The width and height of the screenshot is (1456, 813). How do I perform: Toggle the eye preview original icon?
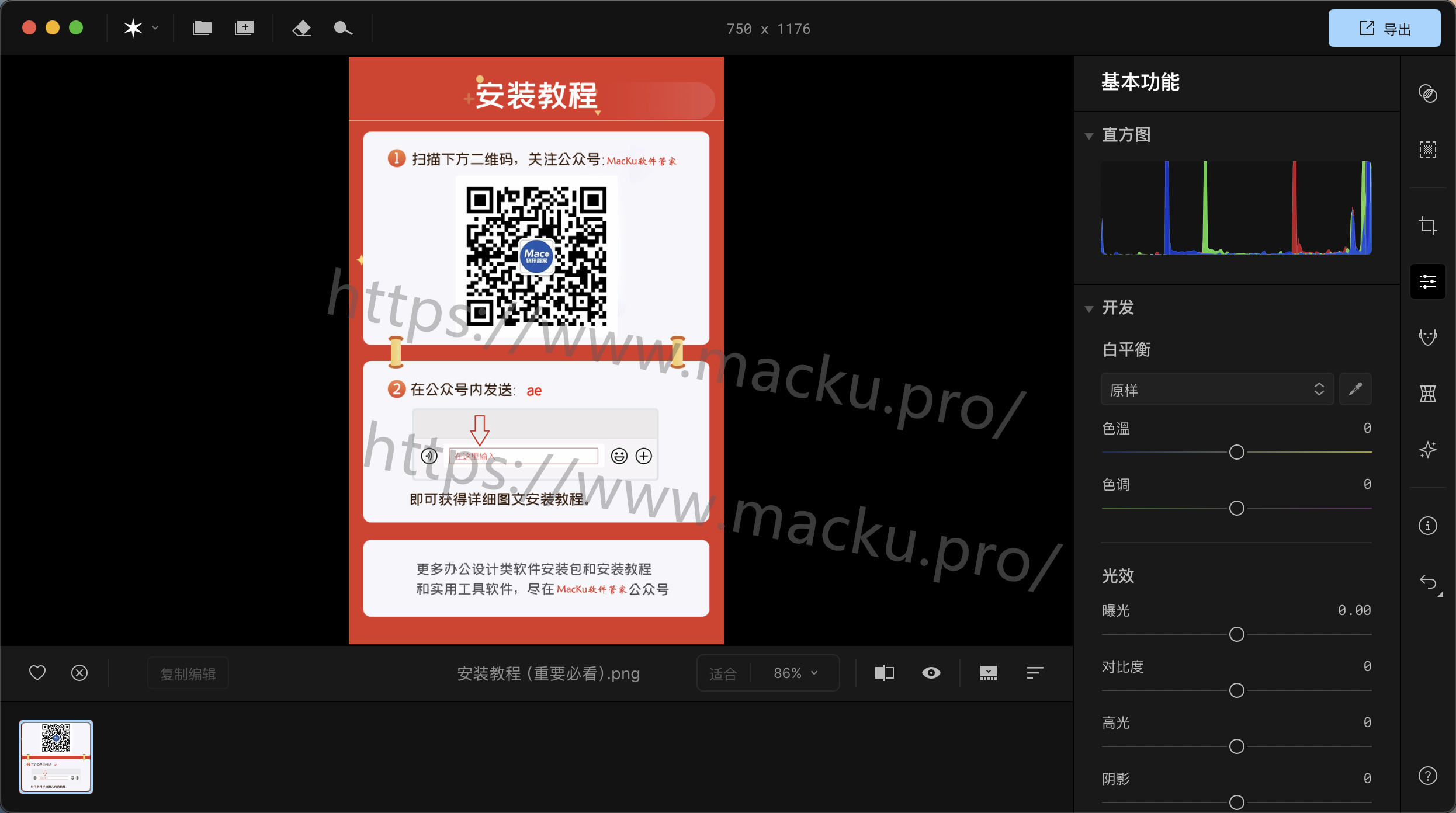tap(931, 673)
